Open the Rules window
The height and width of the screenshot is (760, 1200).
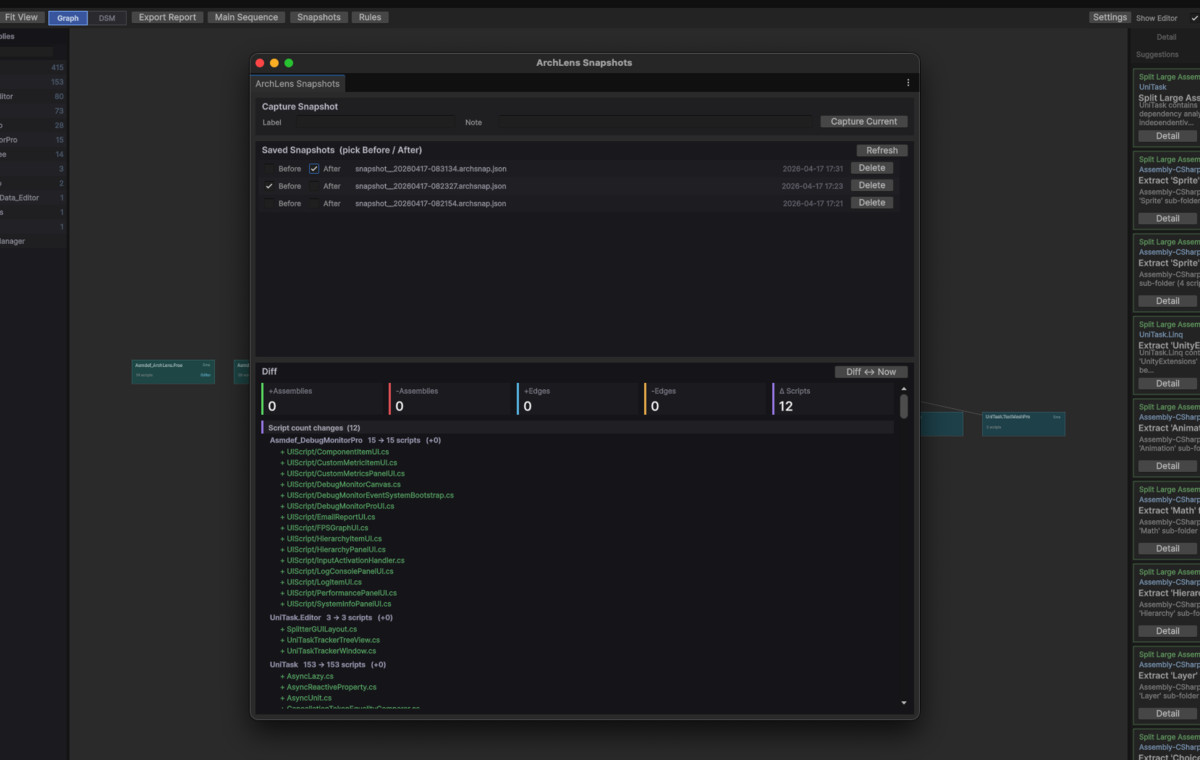coord(370,17)
